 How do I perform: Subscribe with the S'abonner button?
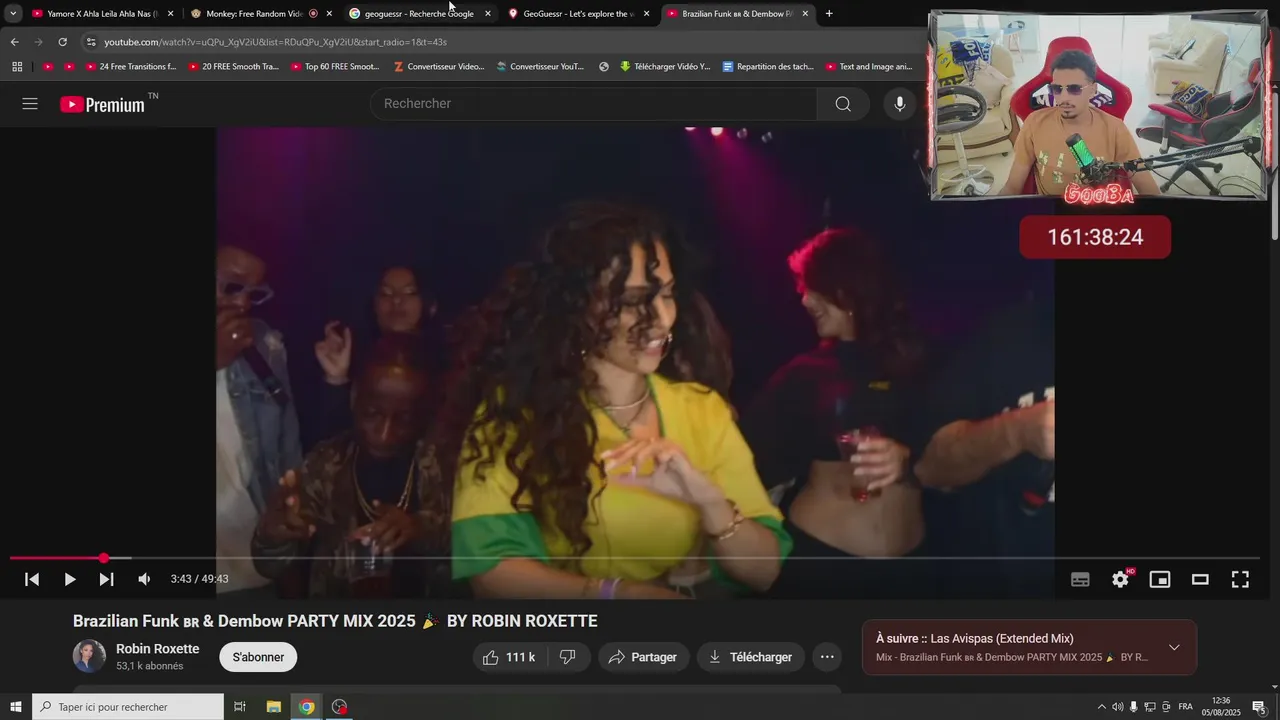(x=258, y=657)
